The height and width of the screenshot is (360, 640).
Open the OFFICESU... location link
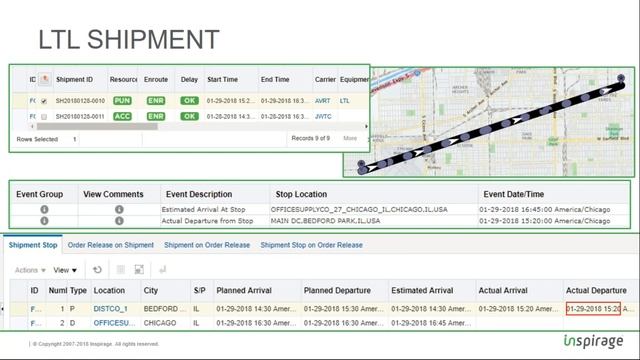(114, 323)
